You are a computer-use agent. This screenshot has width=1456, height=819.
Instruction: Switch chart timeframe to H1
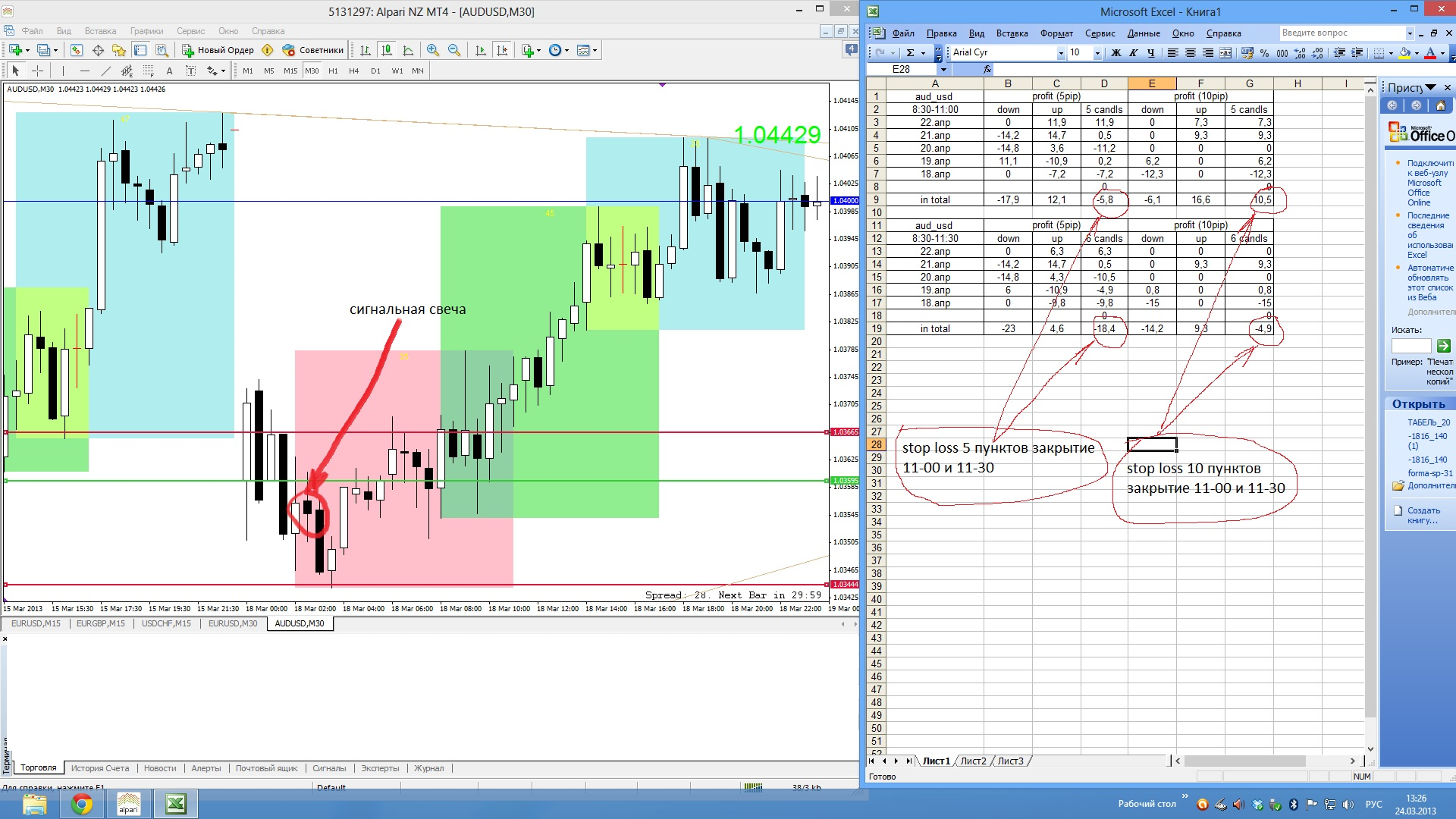[x=333, y=71]
